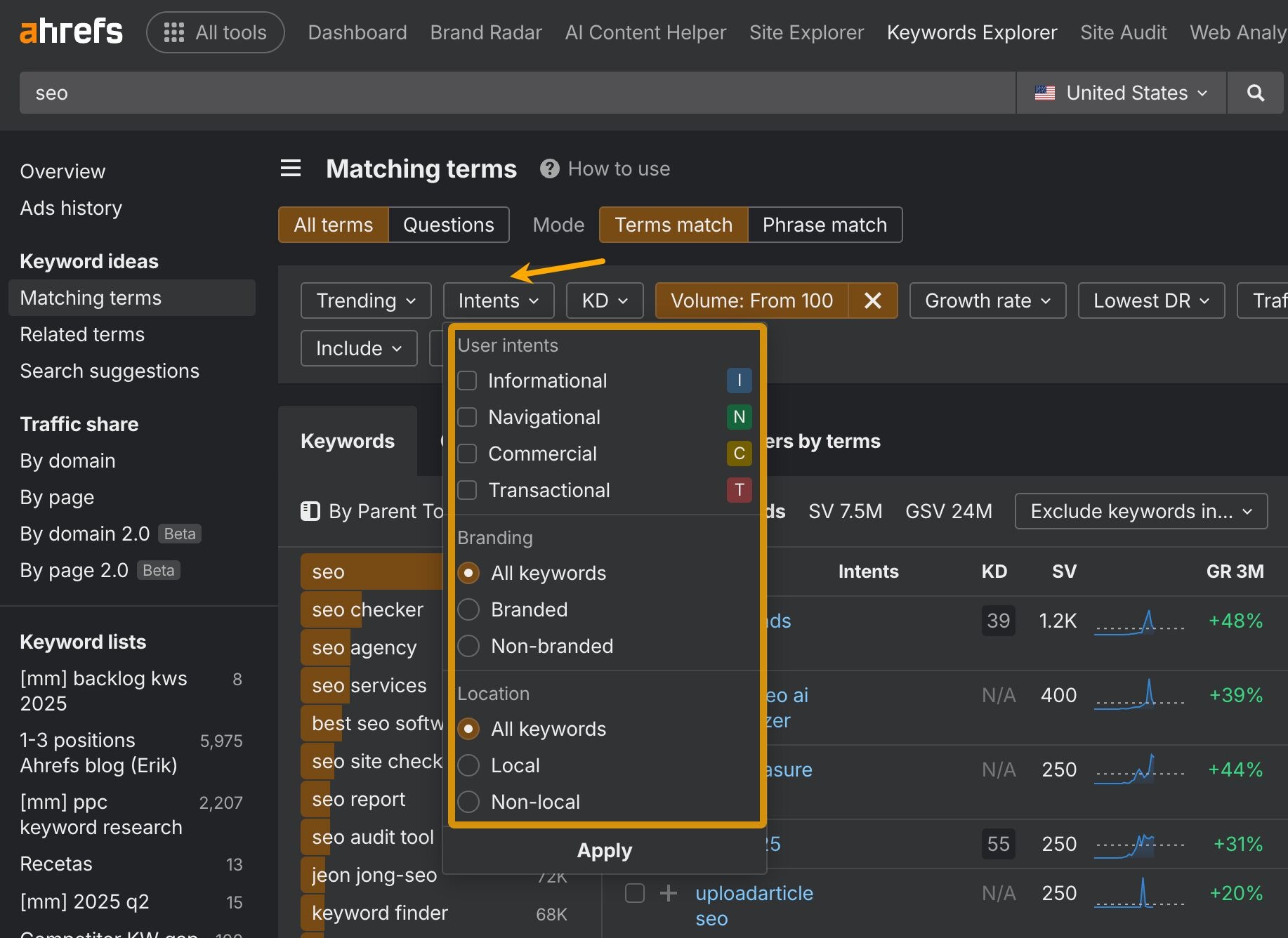Check the Informational intent checkbox

click(467, 380)
